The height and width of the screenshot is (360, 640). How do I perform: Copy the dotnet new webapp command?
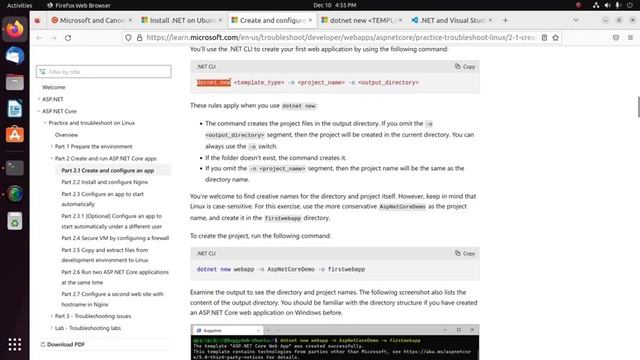coord(465,253)
